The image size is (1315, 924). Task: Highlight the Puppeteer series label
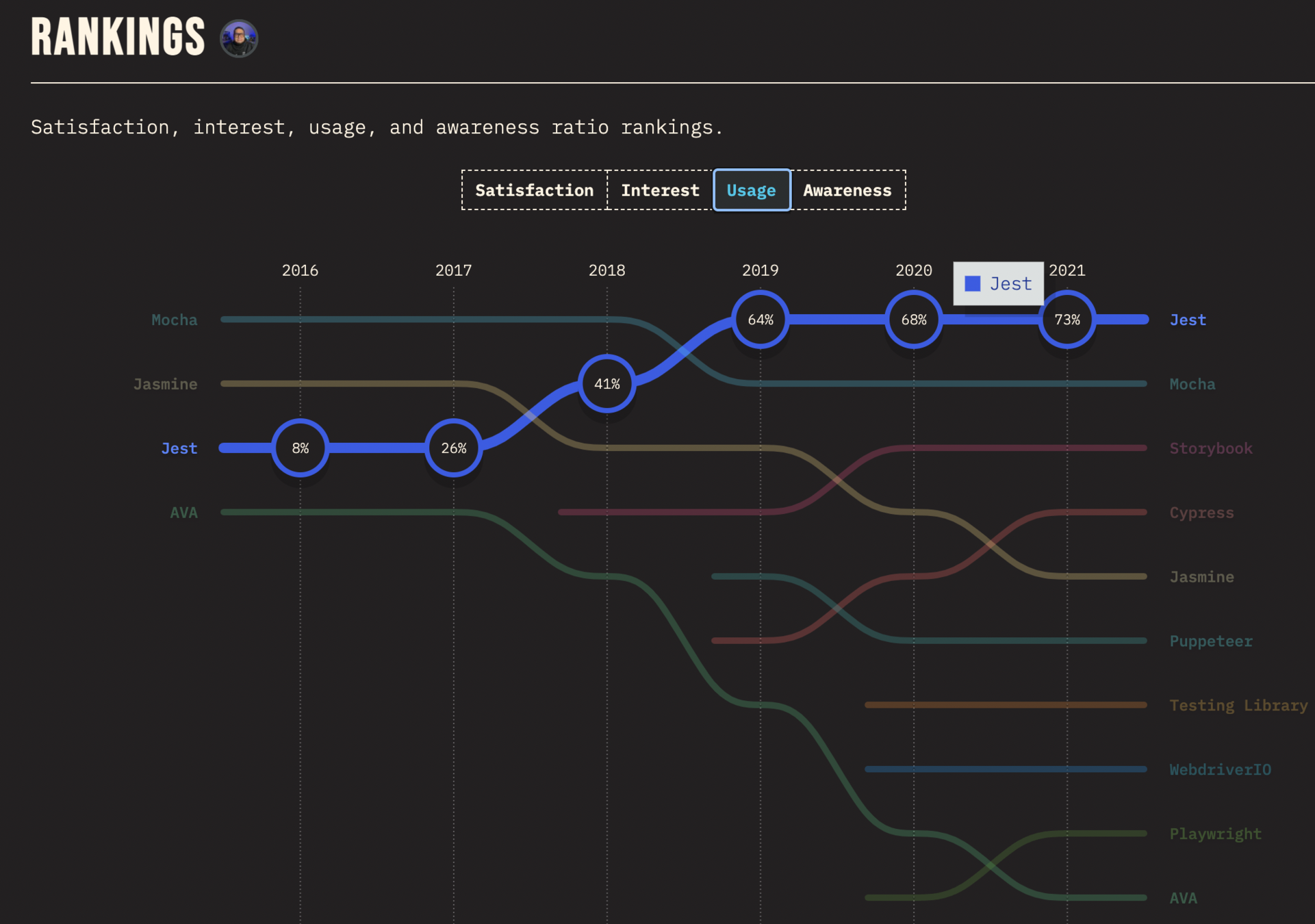click(1210, 641)
